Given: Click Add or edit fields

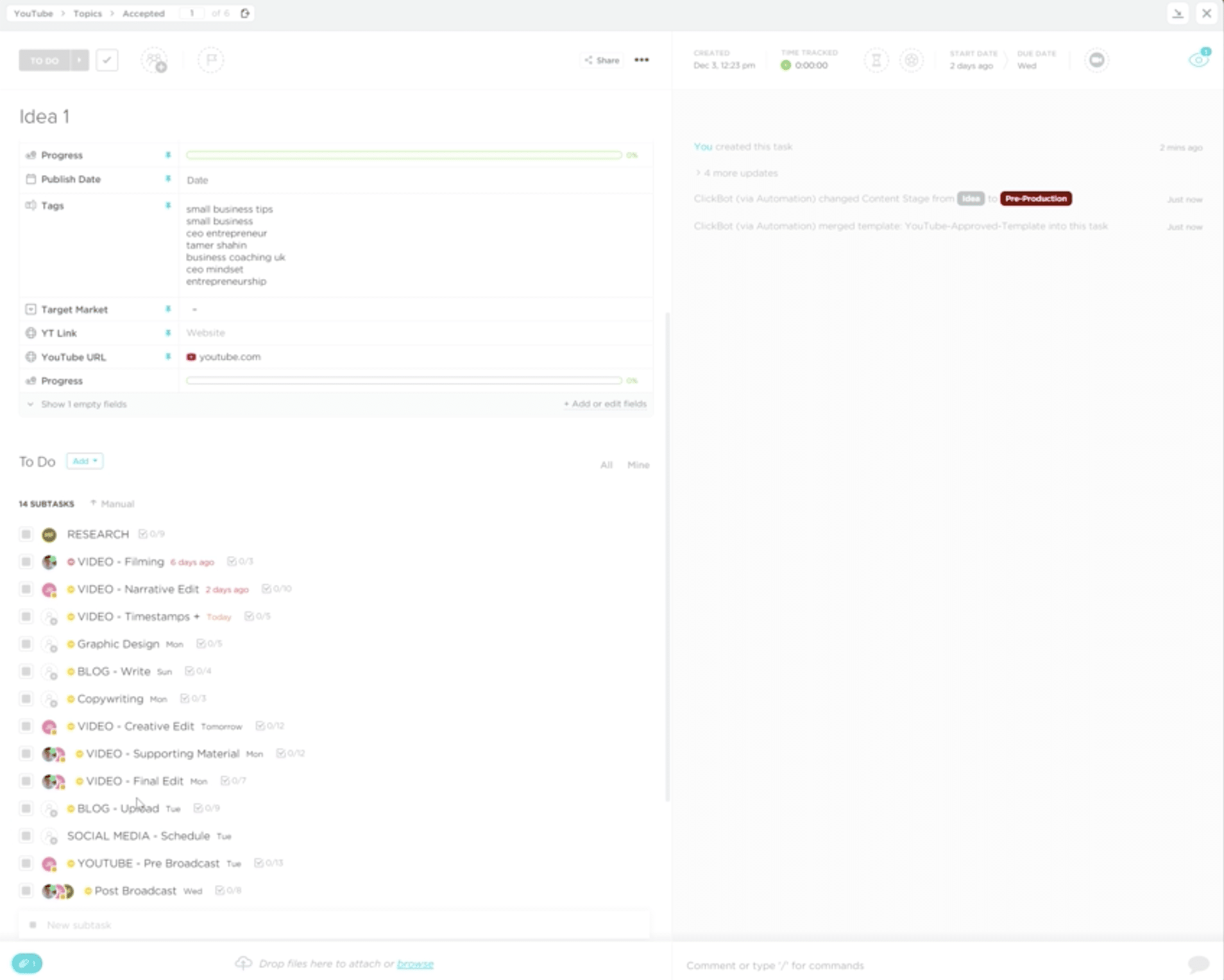Looking at the screenshot, I should [x=605, y=404].
